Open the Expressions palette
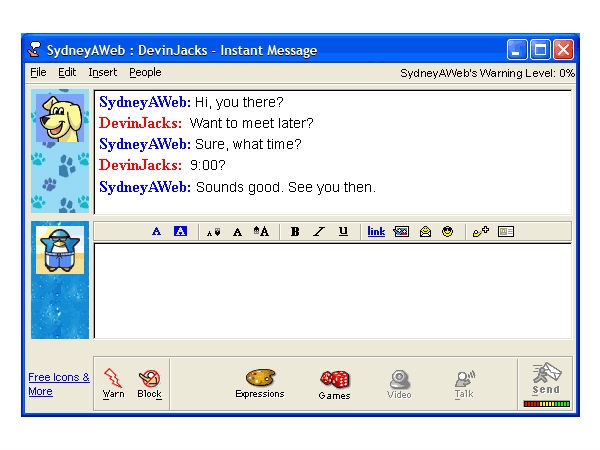Image resolution: width=600 pixels, height=450 pixels. click(260, 384)
